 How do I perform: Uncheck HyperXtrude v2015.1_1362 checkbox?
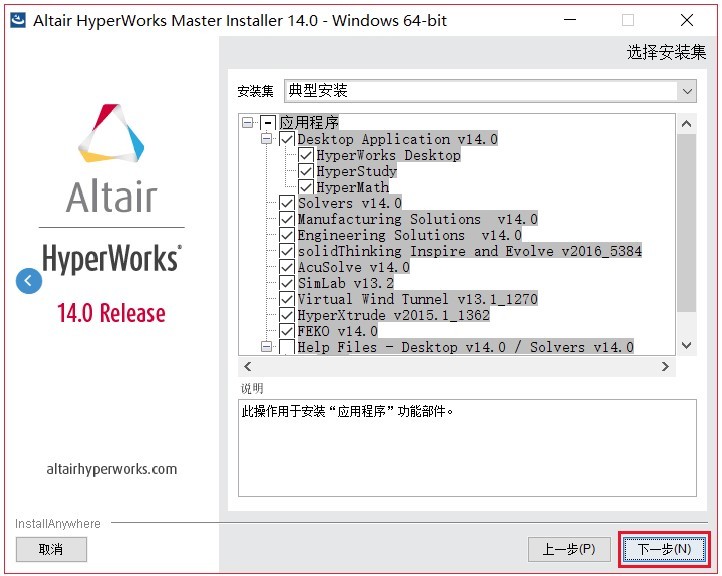[x=287, y=315]
